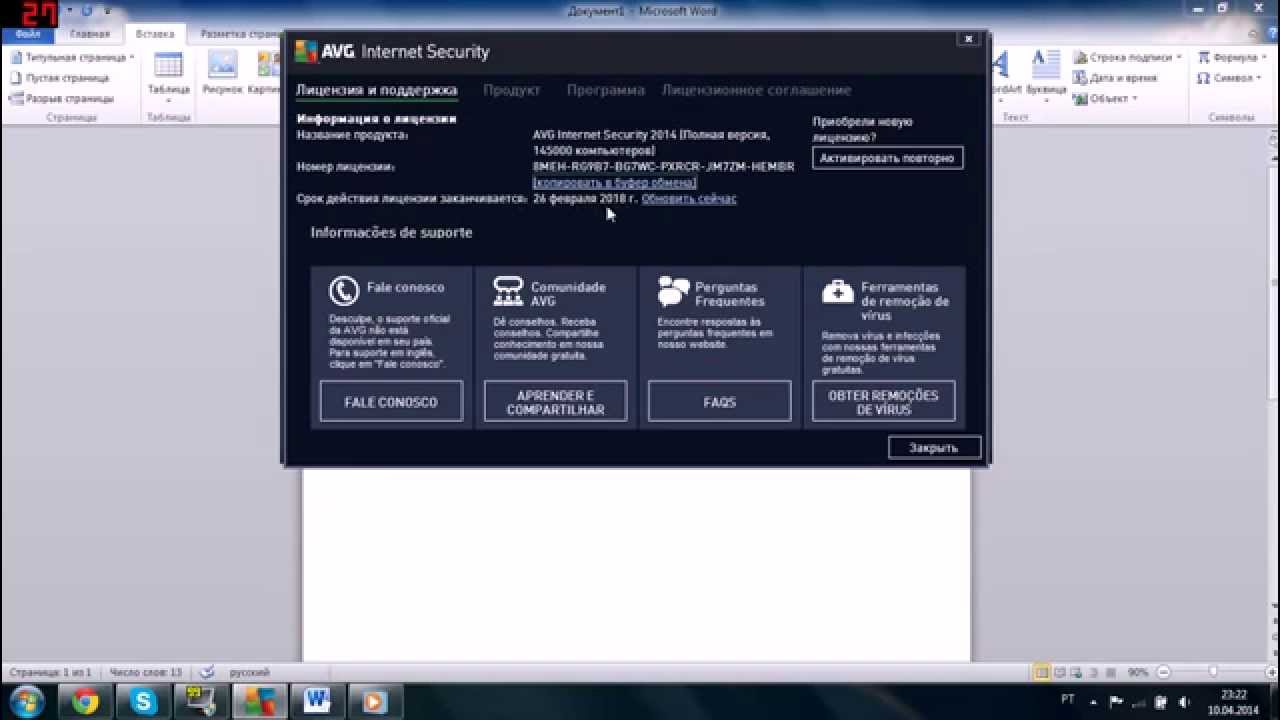The image size is (1280, 720).
Task: Select Print Layout view icon in Word status bar
Action: coord(1042,672)
